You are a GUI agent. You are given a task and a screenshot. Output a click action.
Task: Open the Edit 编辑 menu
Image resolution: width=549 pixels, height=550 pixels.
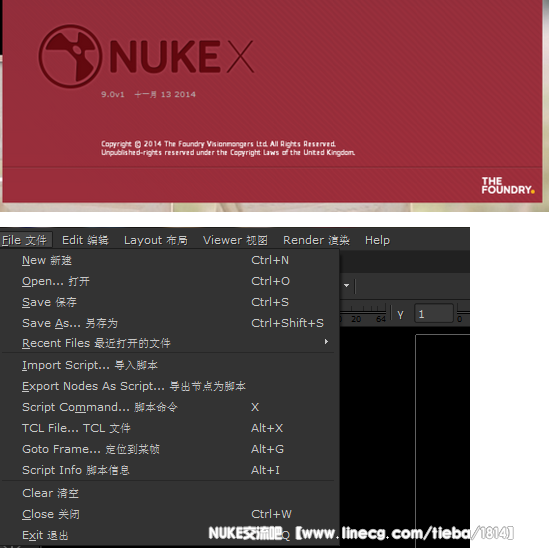point(85,240)
